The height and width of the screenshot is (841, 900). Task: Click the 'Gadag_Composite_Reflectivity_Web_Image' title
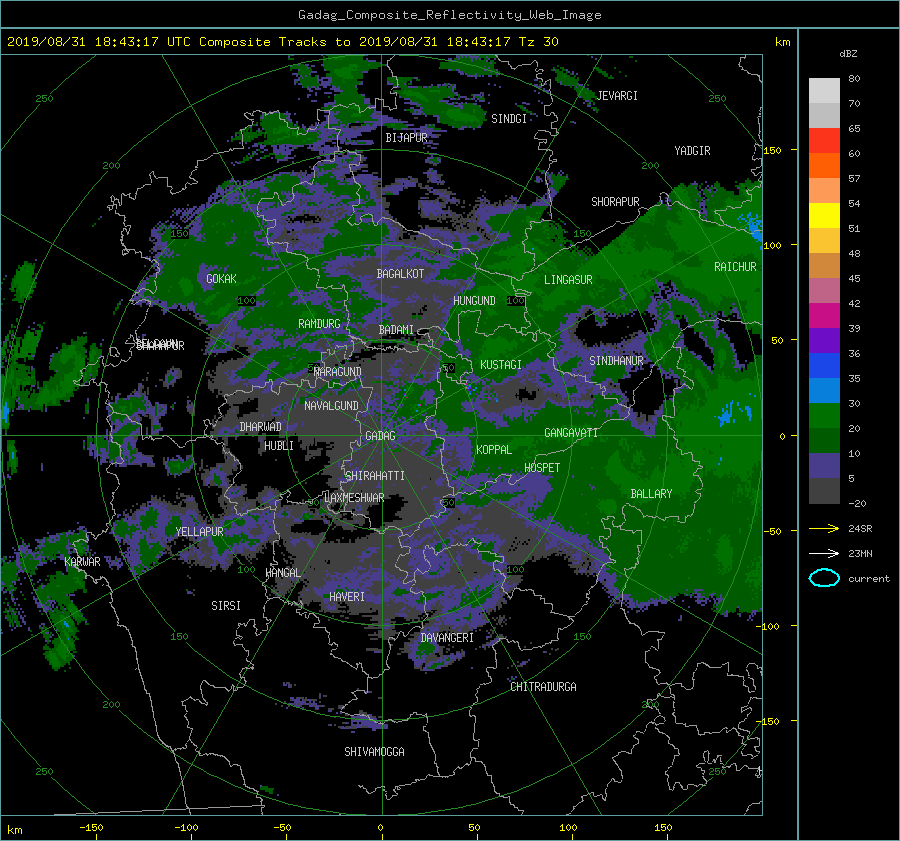click(x=449, y=15)
